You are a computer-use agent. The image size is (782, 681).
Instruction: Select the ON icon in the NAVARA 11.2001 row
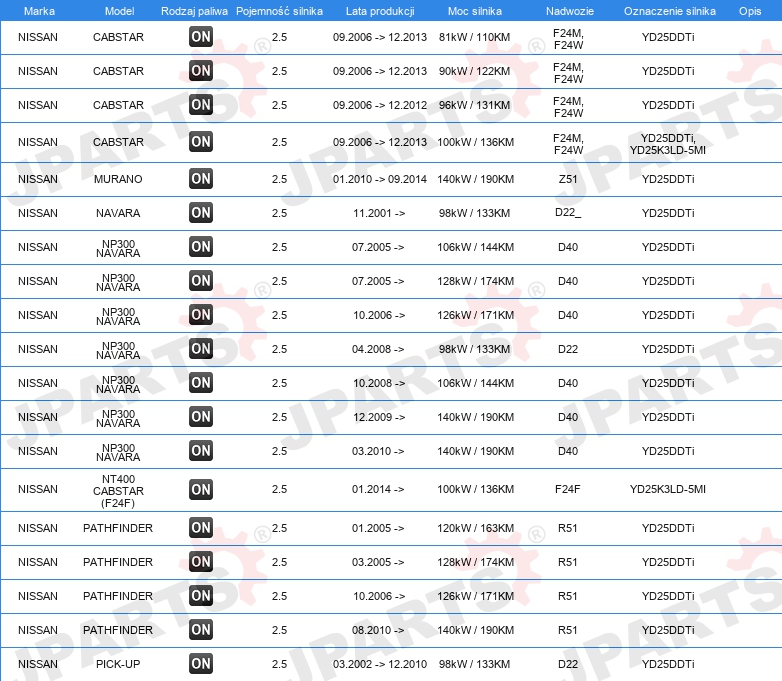pos(201,213)
